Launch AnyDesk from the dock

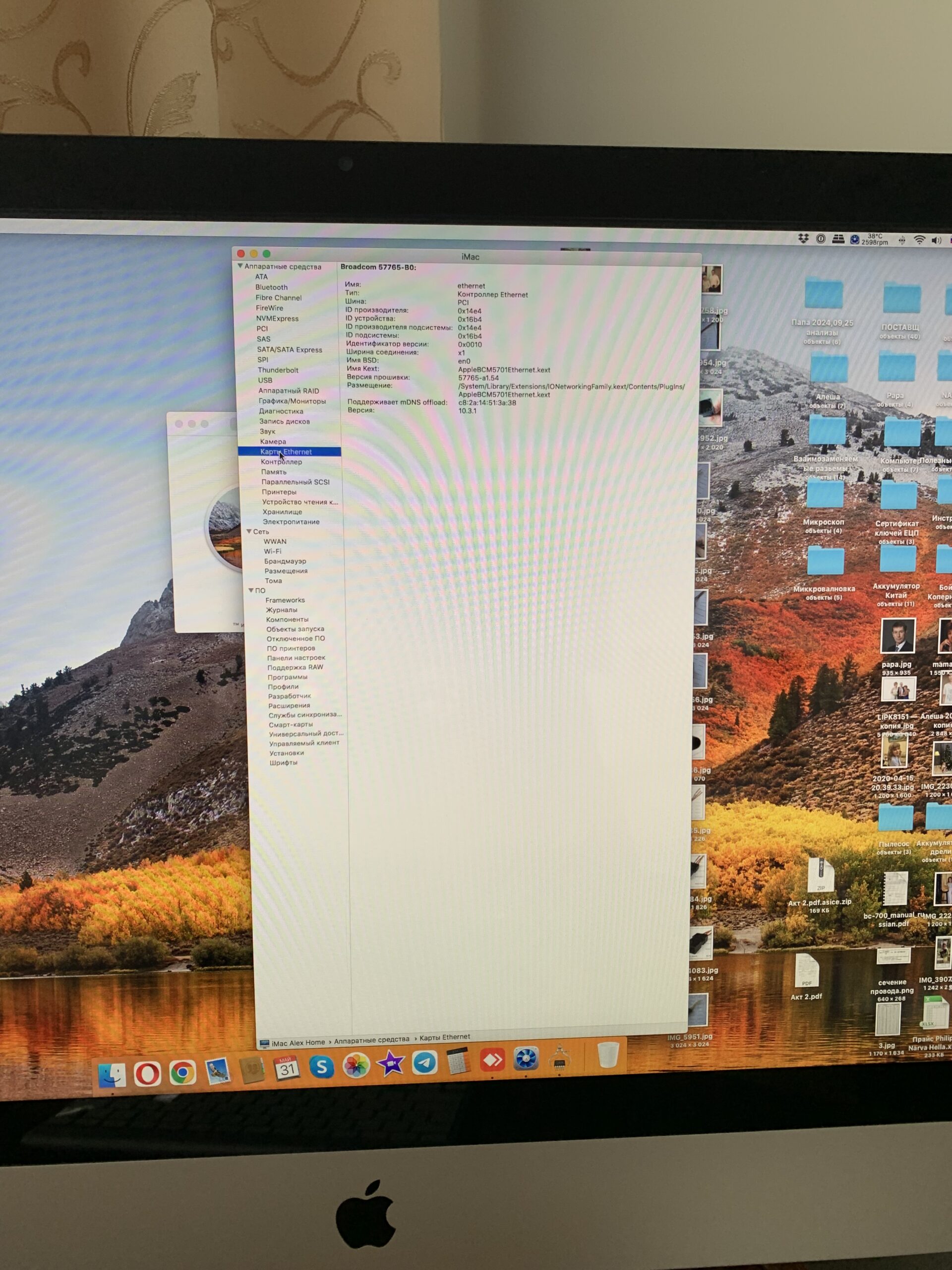tap(492, 1061)
